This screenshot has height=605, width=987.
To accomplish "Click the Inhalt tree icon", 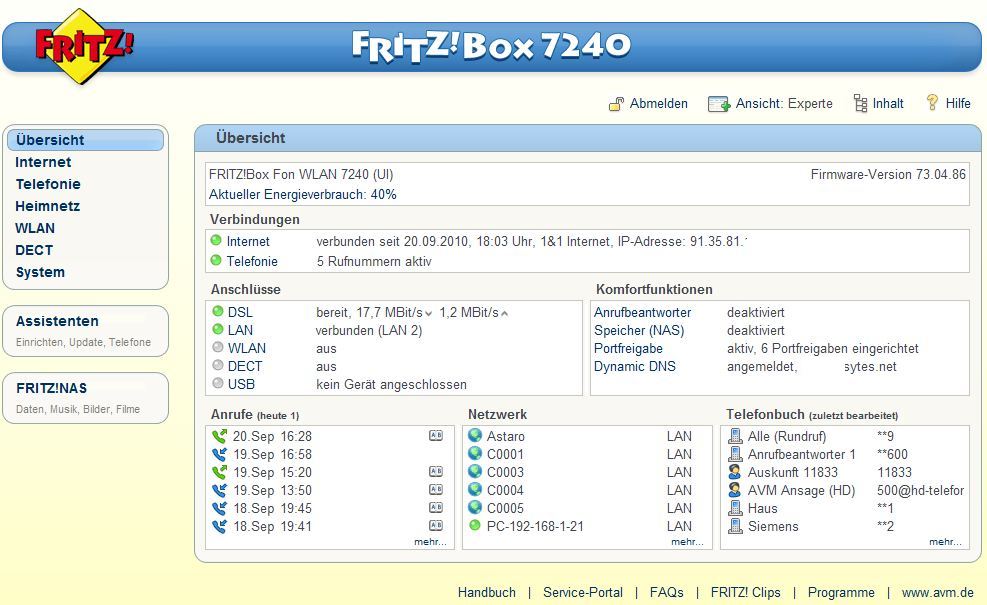I will point(860,103).
